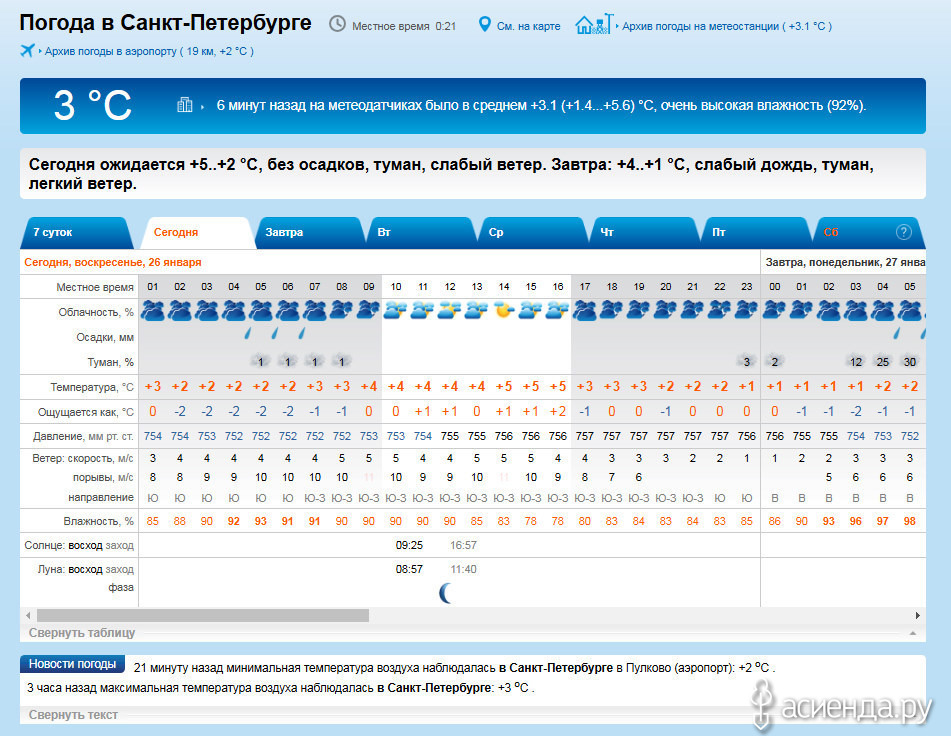The image size is (951, 736).
Task: Click temperature '+5' at today 14:00
Action: pos(503,386)
